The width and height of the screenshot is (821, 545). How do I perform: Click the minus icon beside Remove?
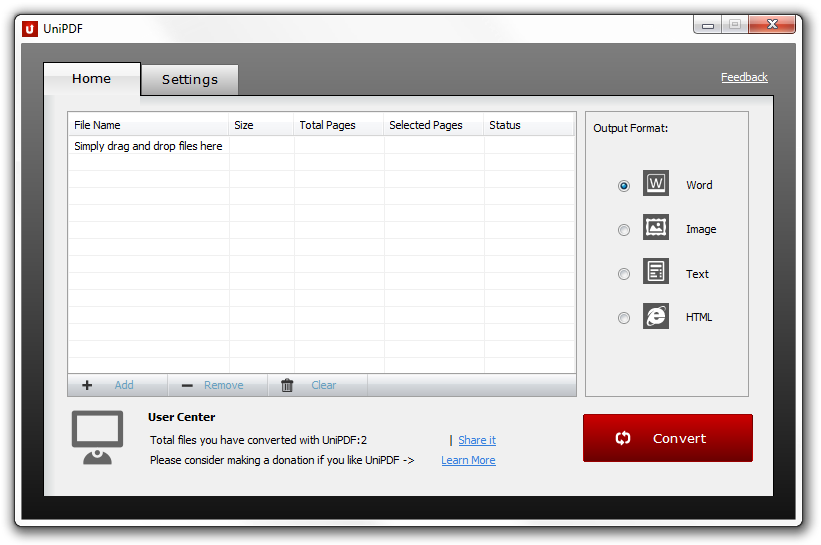(x=187, y=386)
